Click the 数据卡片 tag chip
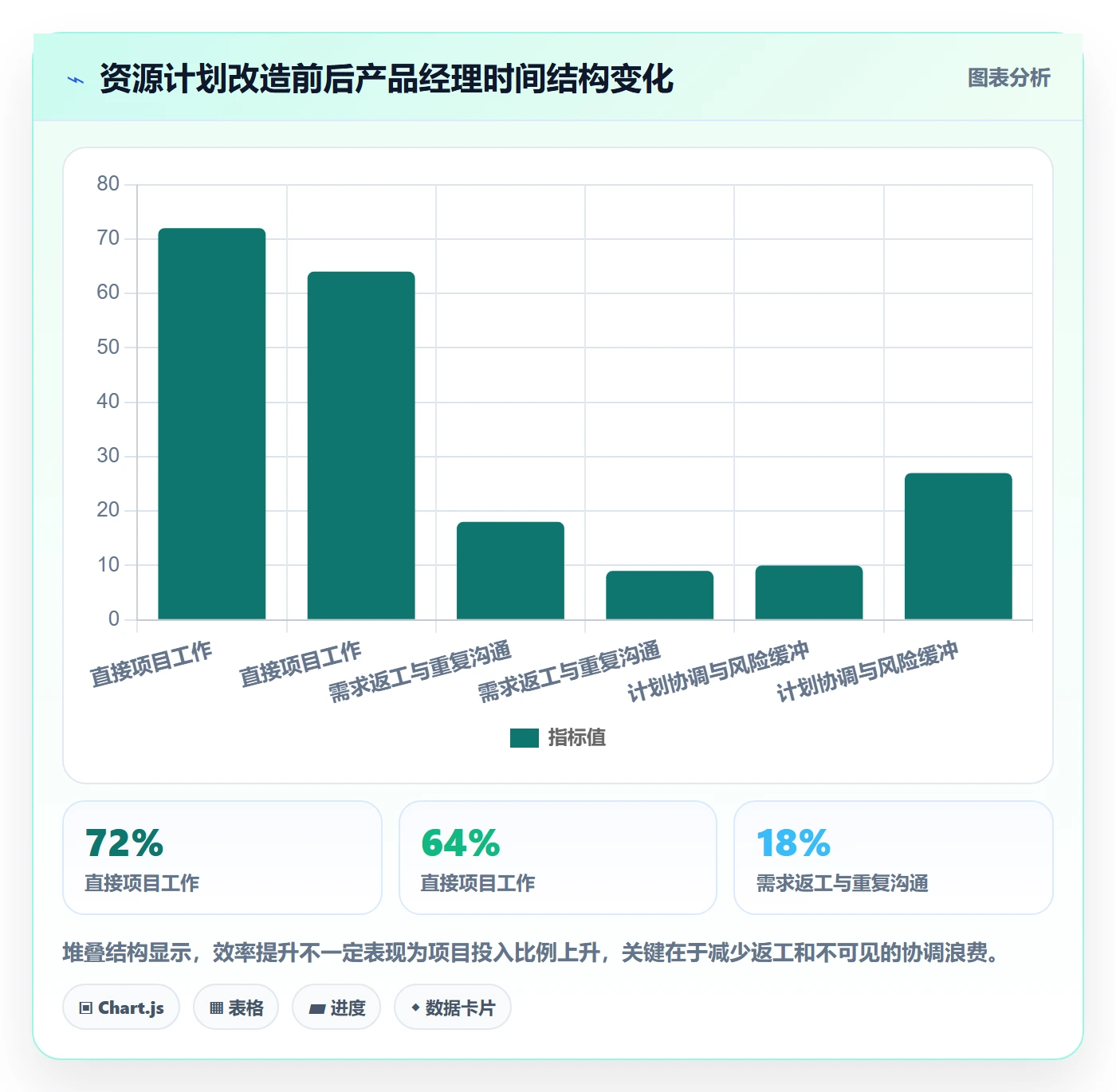The image size is (1116, 1092). click(453, 1008)
